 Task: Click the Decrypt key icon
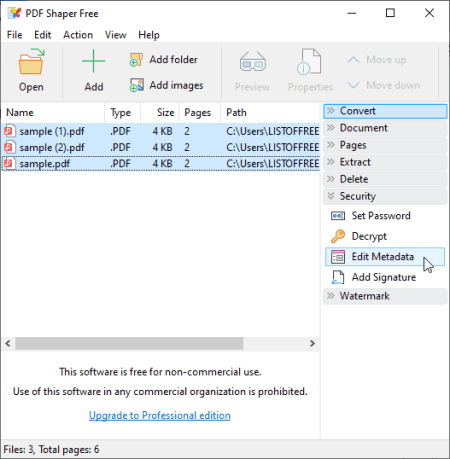click(338, 236)
